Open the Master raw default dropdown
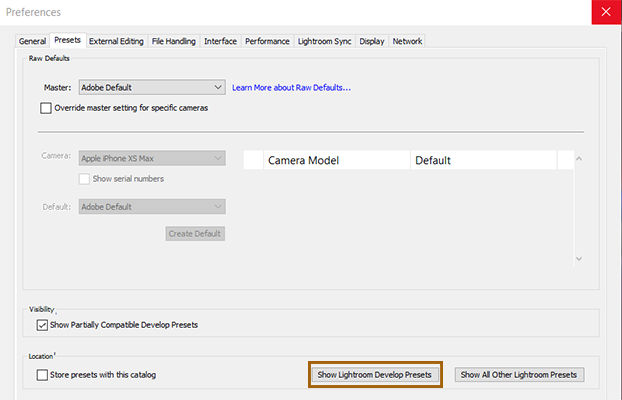 tap(152, 87)
